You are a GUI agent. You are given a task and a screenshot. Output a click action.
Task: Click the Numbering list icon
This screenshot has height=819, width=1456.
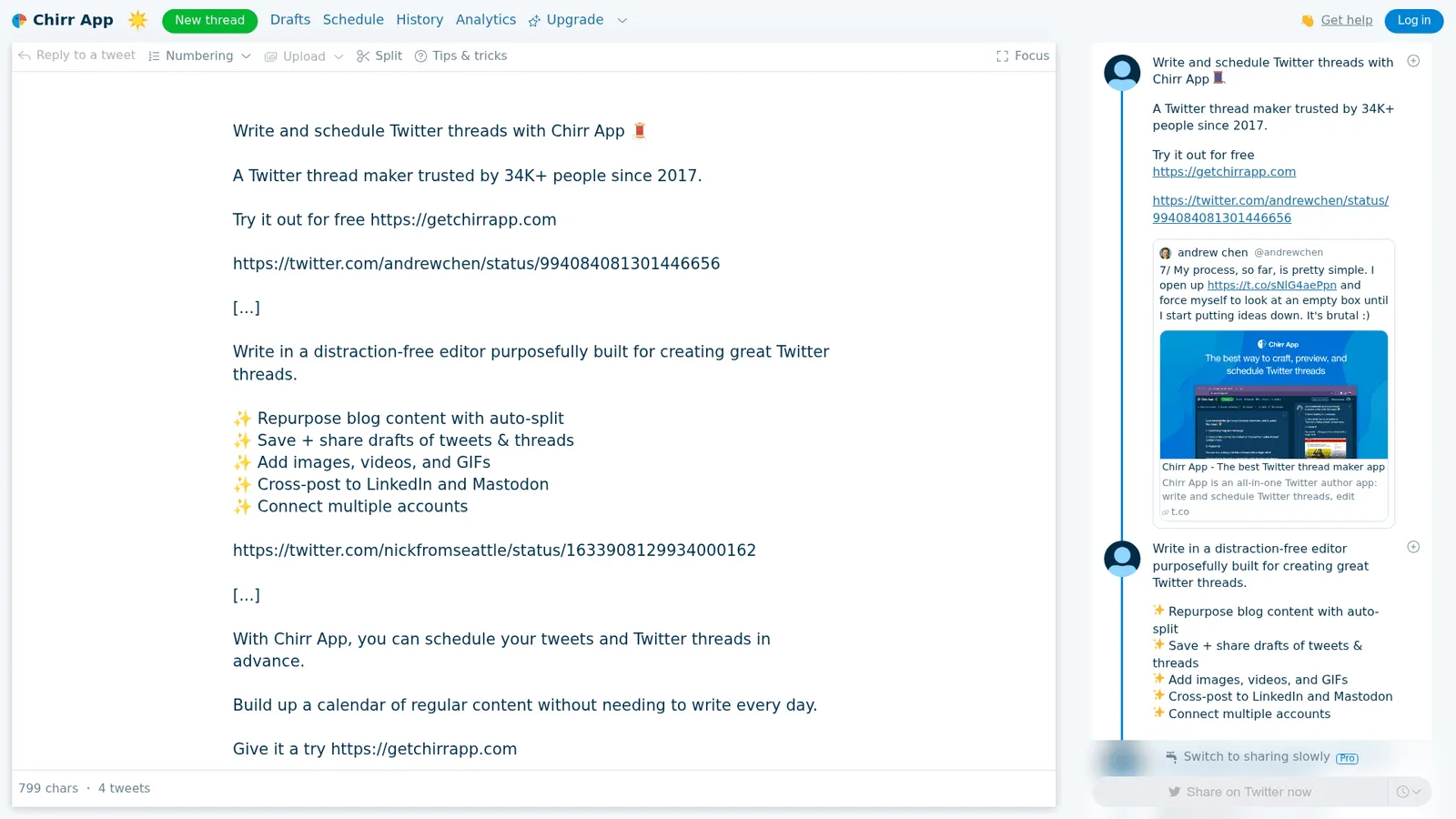(154, 56)
